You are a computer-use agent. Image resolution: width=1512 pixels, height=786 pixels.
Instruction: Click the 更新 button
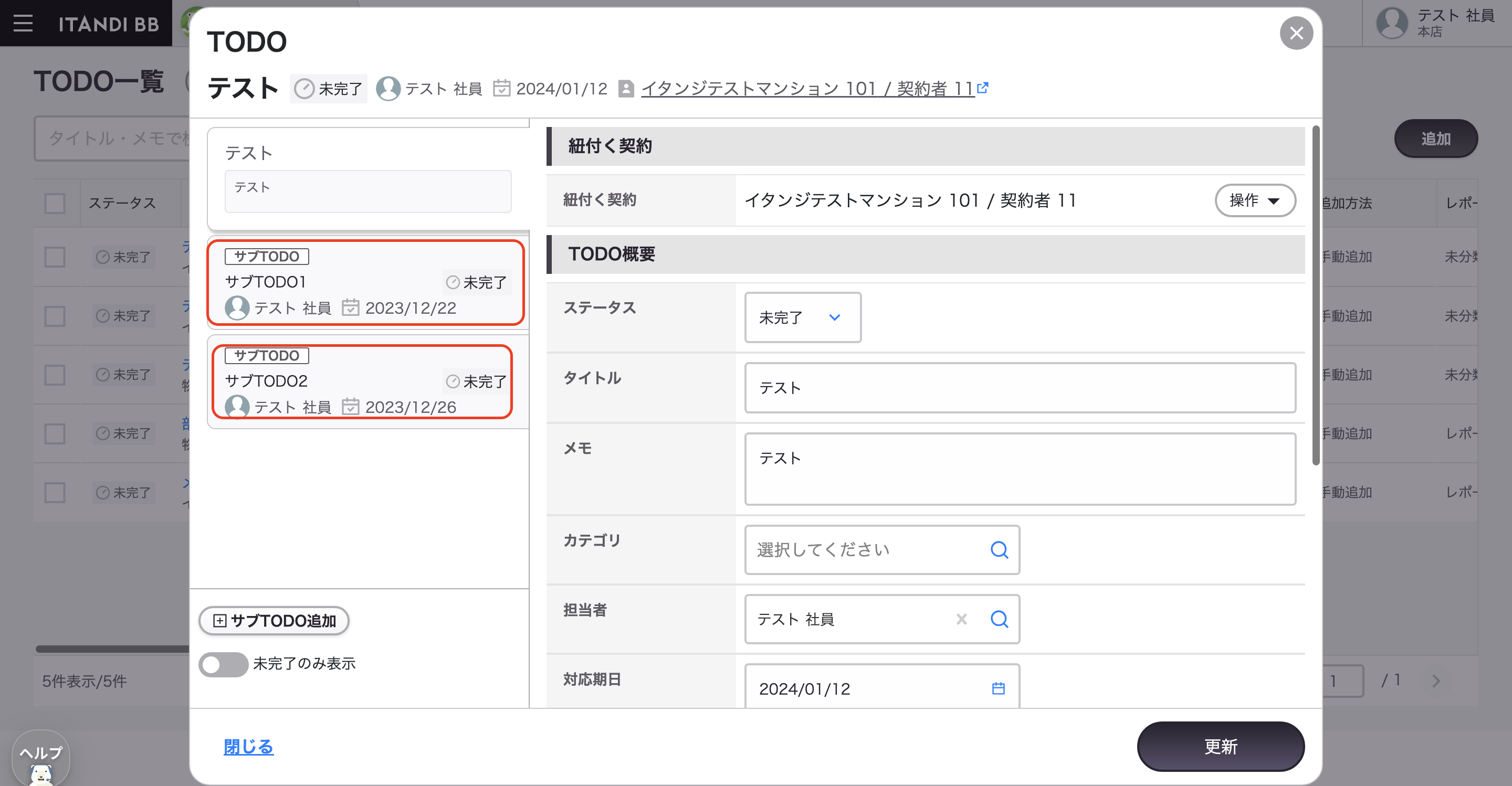point(1221,746)
